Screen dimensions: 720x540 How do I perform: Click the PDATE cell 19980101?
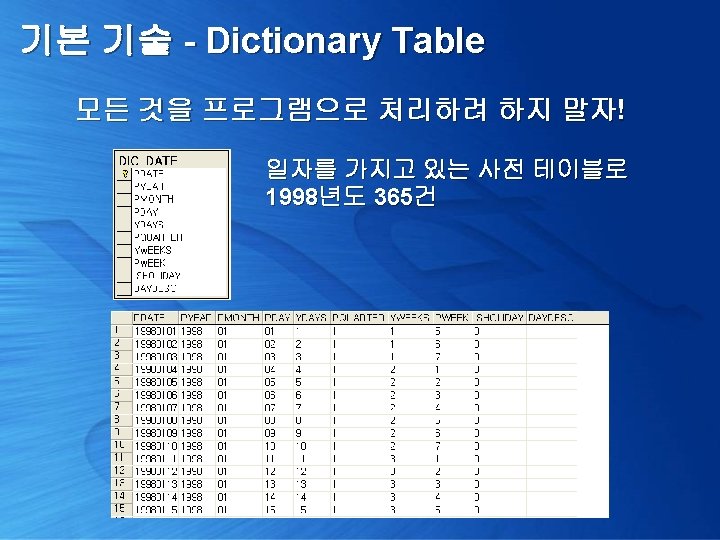tap(155, 331)
